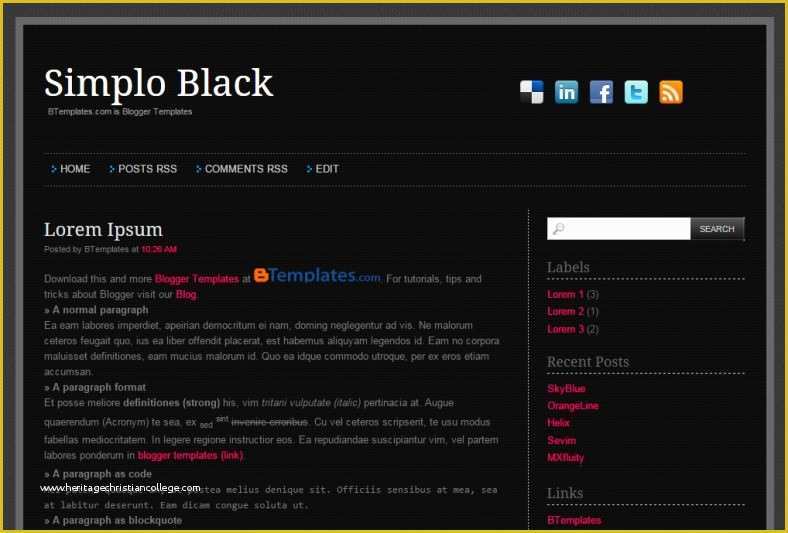Open the Twitter social icon
788x533 pixels.
click(636, 92)
